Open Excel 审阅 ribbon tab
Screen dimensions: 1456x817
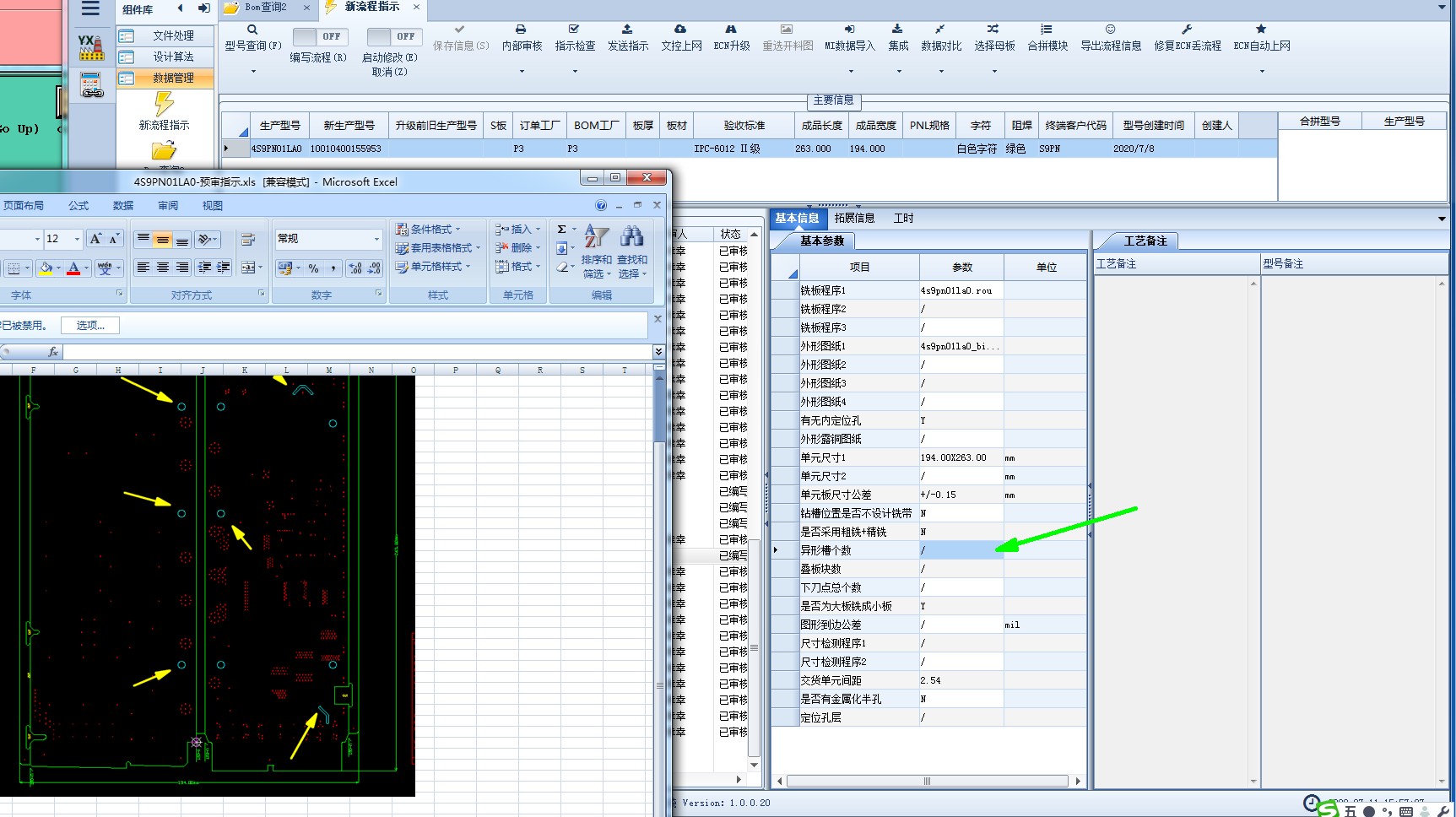pyautogui.click(x=168, y=206)
